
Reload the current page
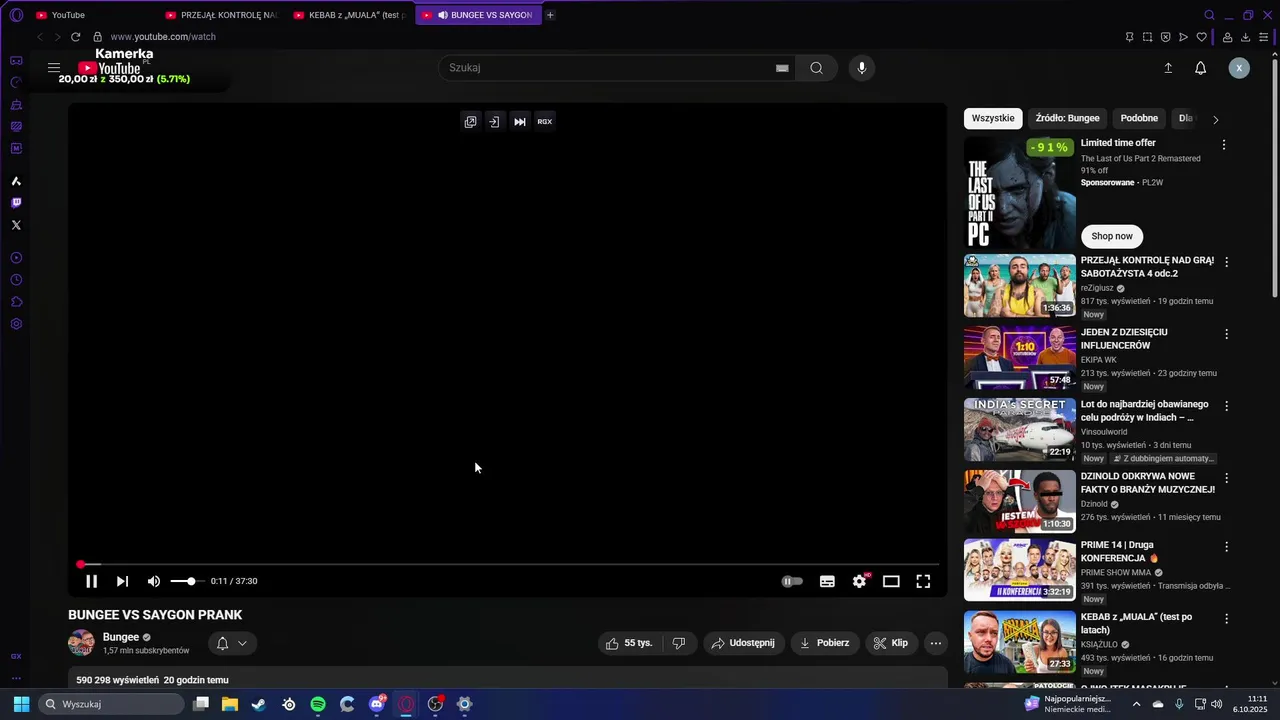click(x=75, y=37)
